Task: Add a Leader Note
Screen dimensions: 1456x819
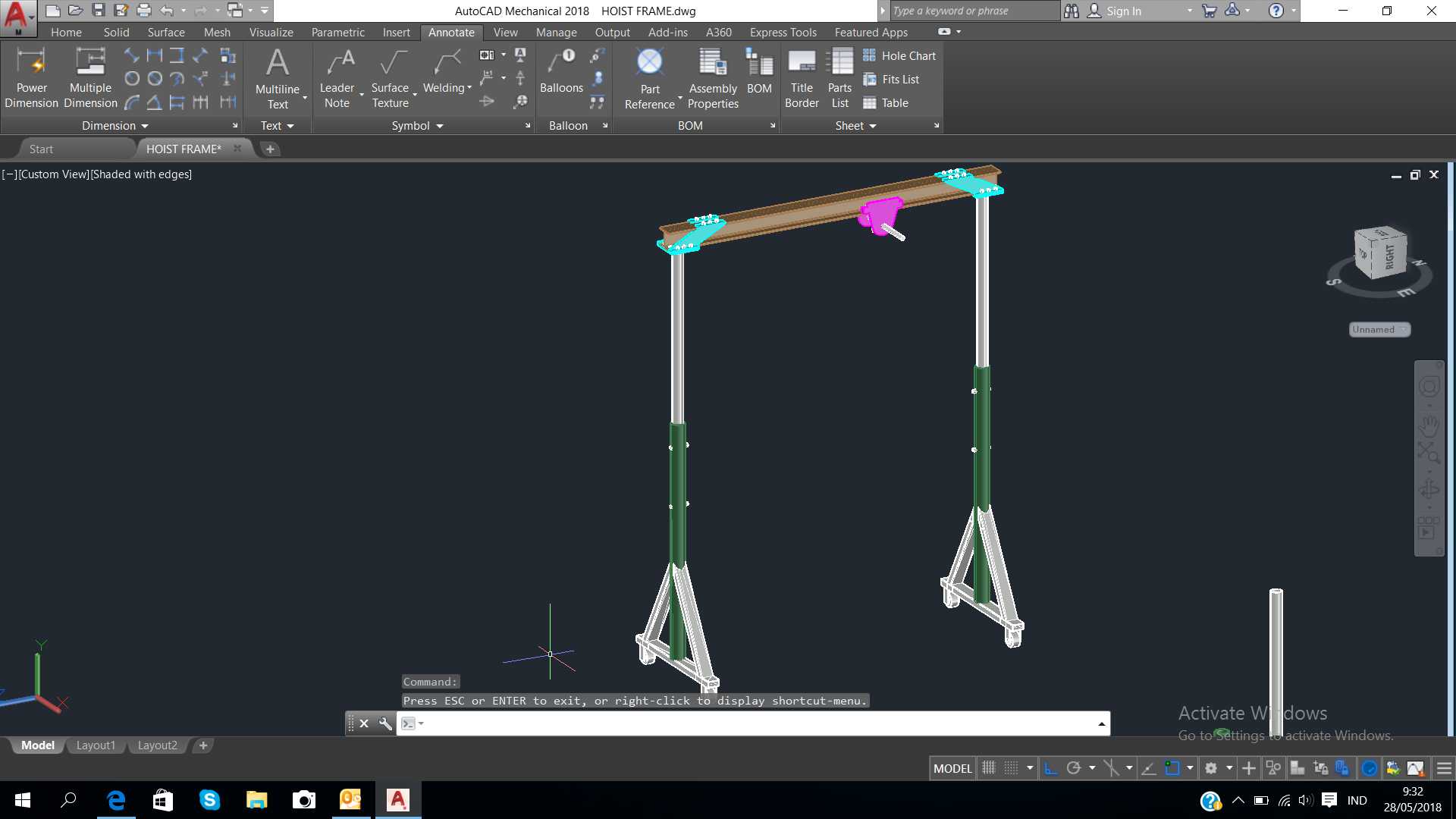Action: (337, 78)
